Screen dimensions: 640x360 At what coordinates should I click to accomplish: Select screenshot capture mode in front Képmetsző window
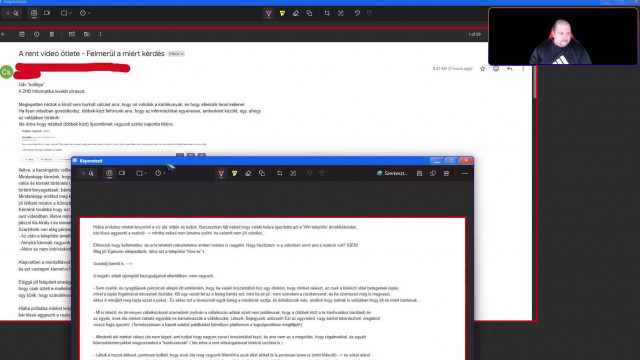point(109,173)
